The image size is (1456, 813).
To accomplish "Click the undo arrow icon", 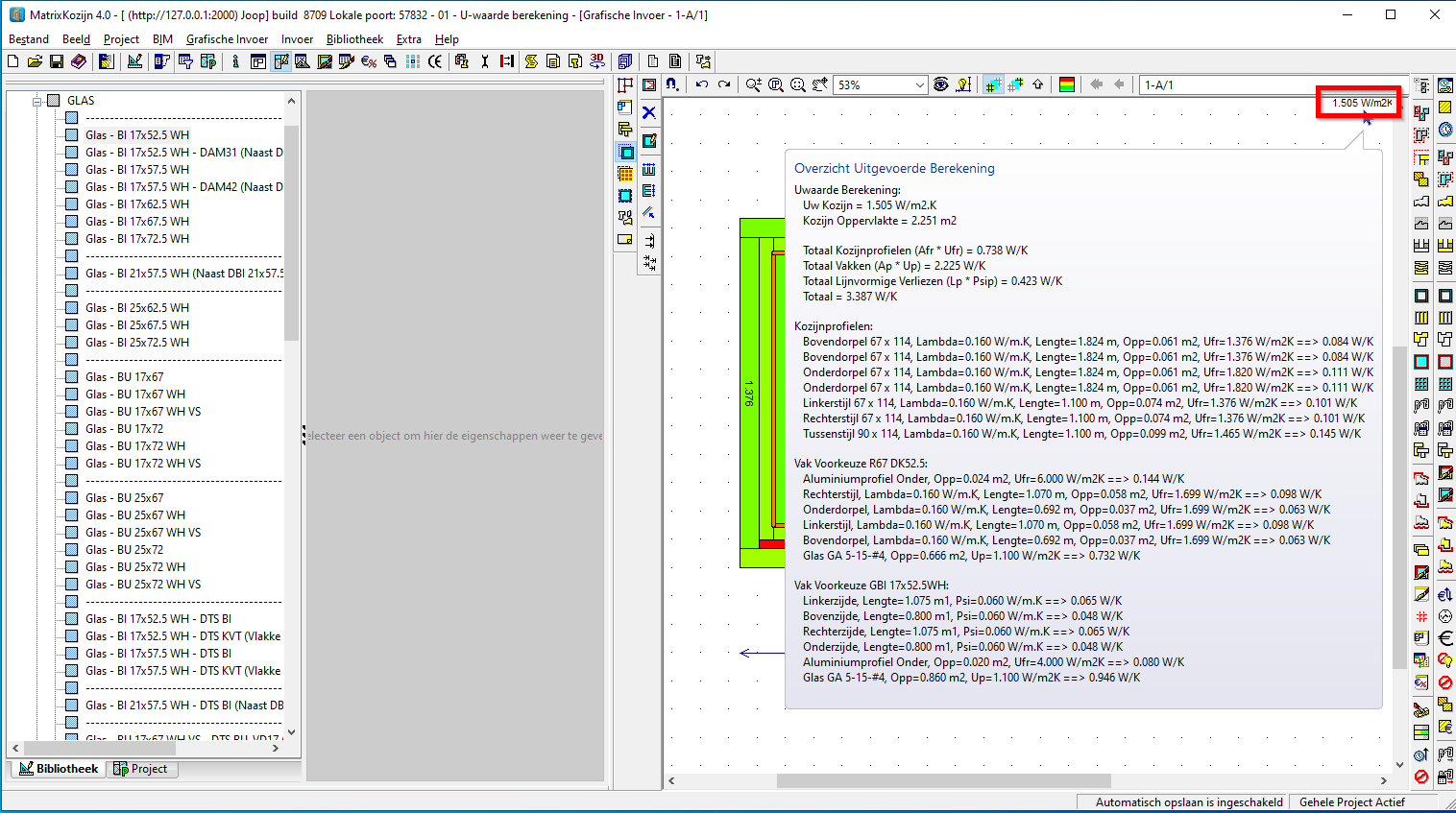I will [x=702, y=84].
